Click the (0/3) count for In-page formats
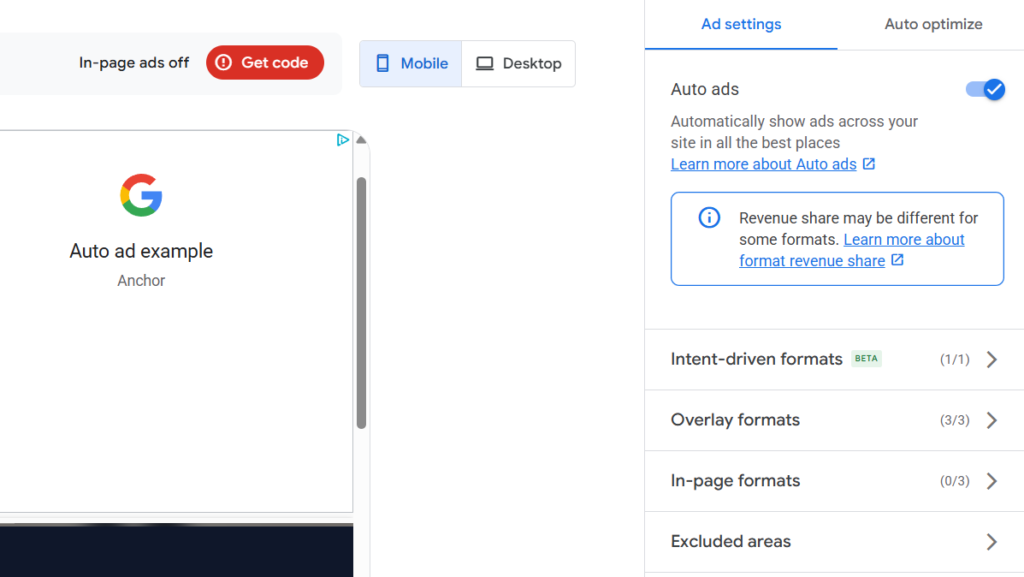 click(955, 481)
